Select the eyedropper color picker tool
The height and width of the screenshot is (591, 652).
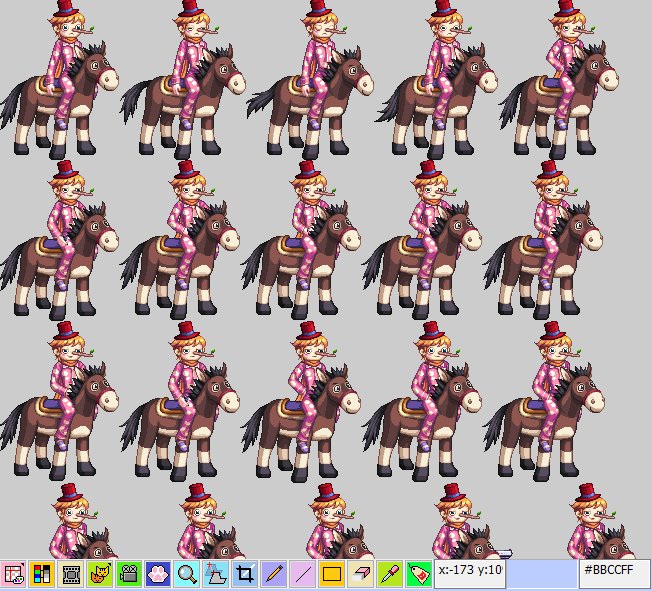click(x=390, y=574)
